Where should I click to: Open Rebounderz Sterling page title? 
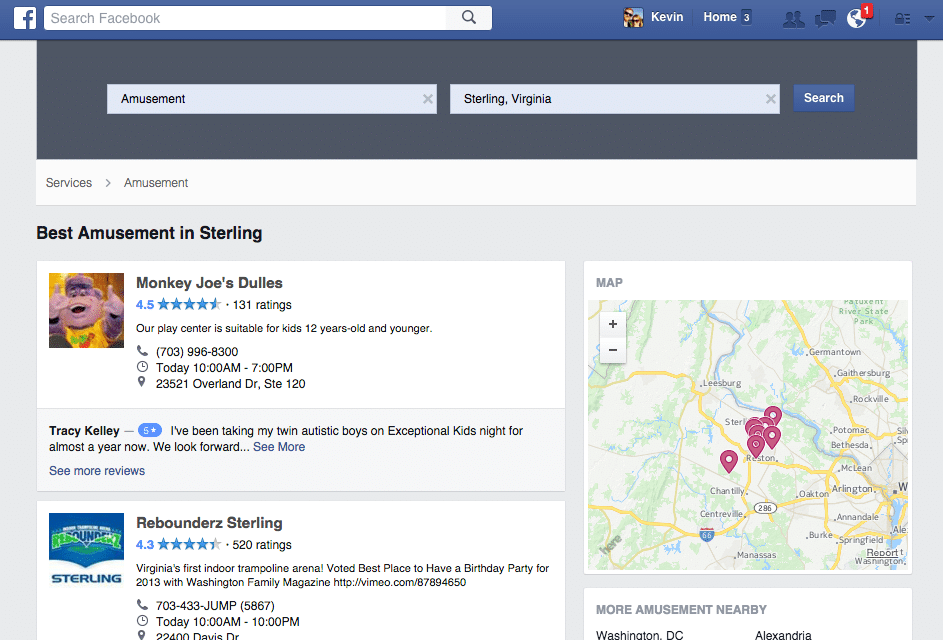[x=209, y=523]
